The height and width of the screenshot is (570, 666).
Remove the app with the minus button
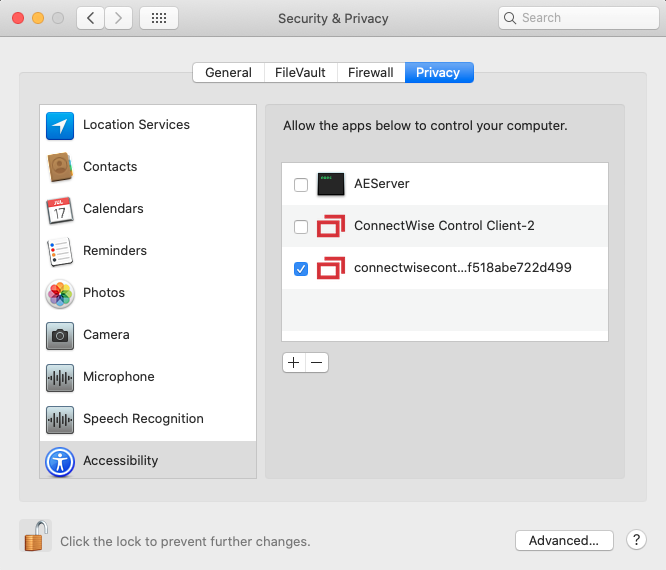point(317,362)
